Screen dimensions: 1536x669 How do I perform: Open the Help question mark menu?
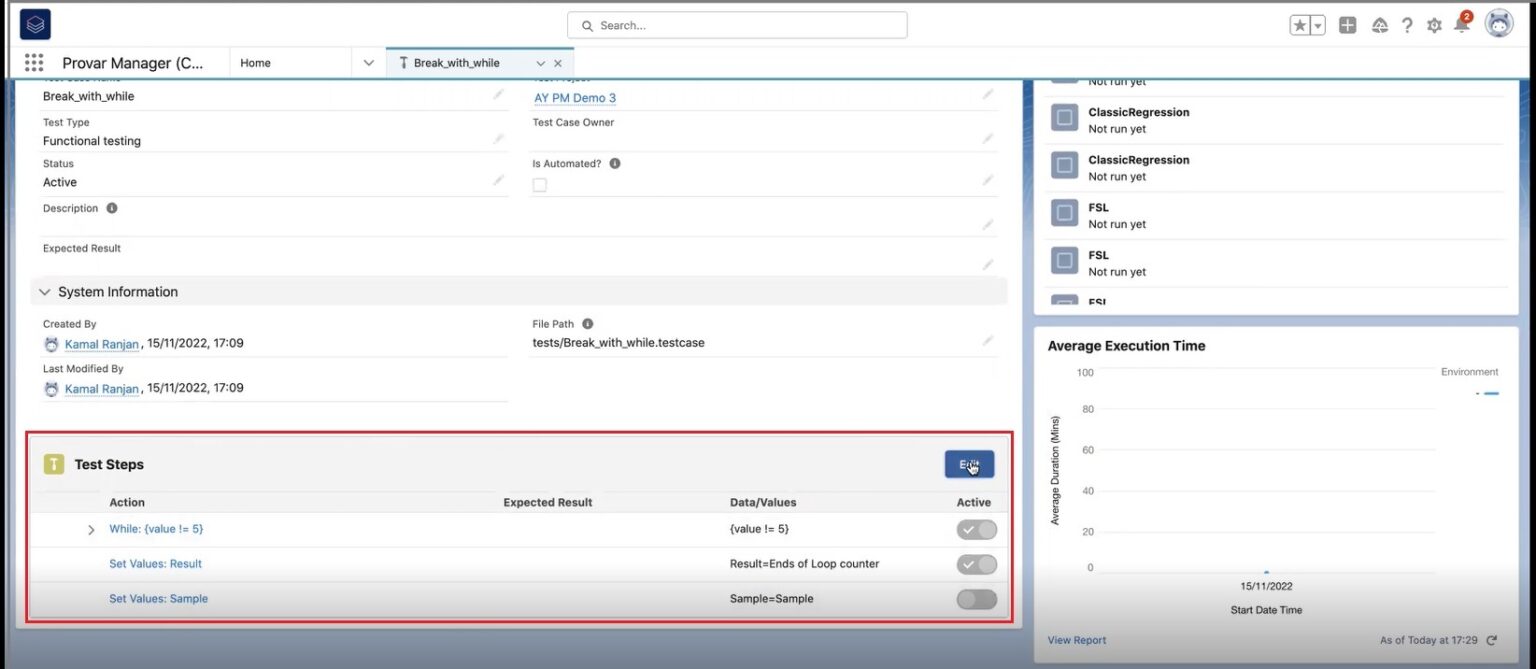point(1407,25)
